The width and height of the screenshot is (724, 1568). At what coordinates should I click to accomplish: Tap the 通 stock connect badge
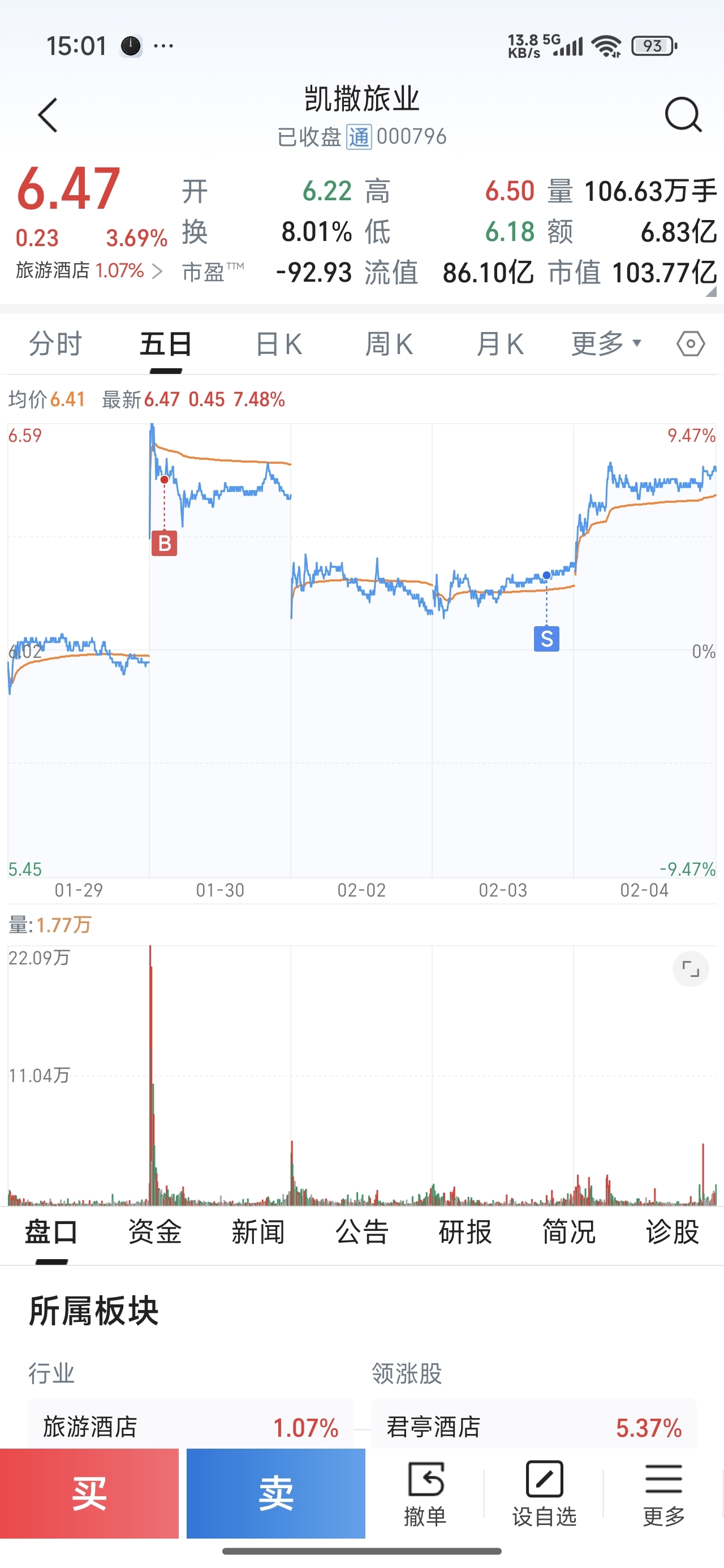(x=359, y=137)
